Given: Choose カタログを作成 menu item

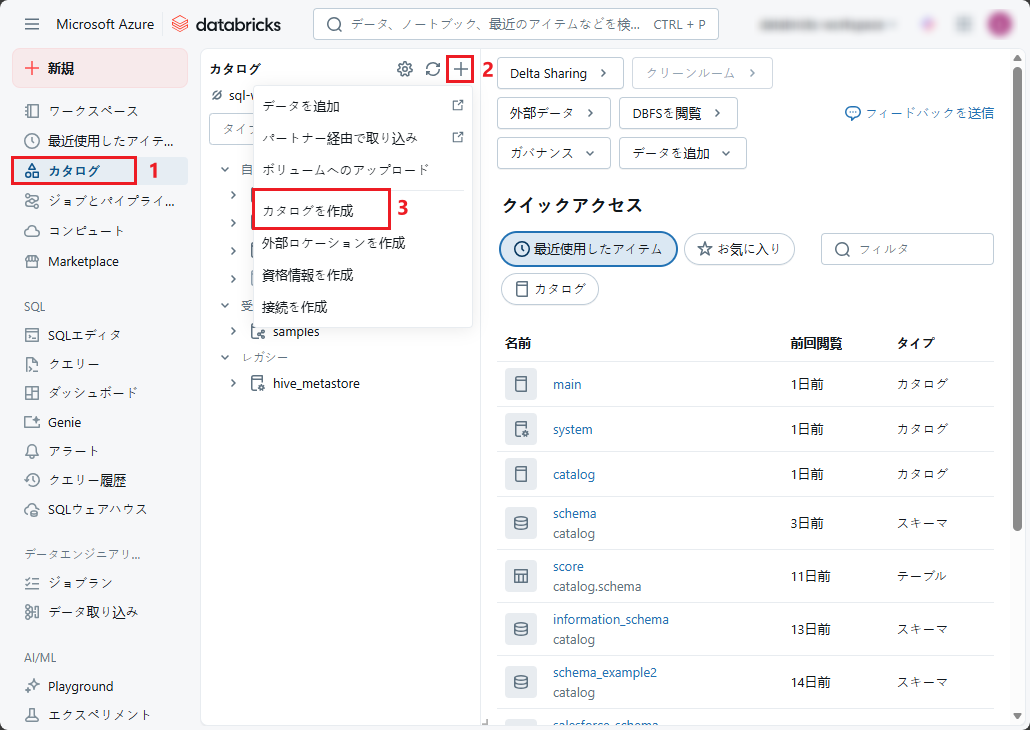Looking at the screenshot, I should coord(363,211).
